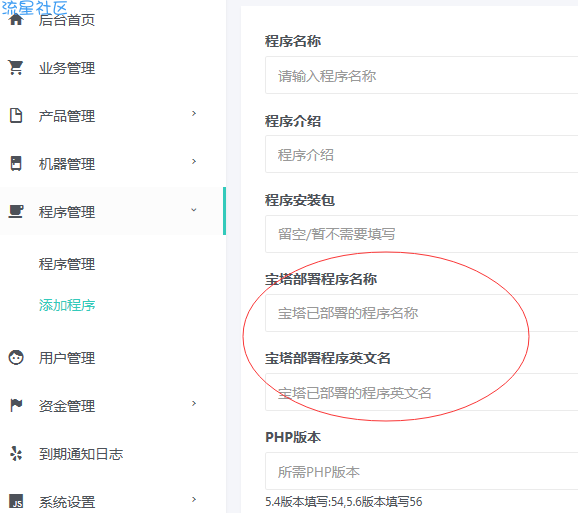Click the shopping cart icon for 业务管理
The width and height of the screenshot is (578, 513).
(x=16, y=68)
